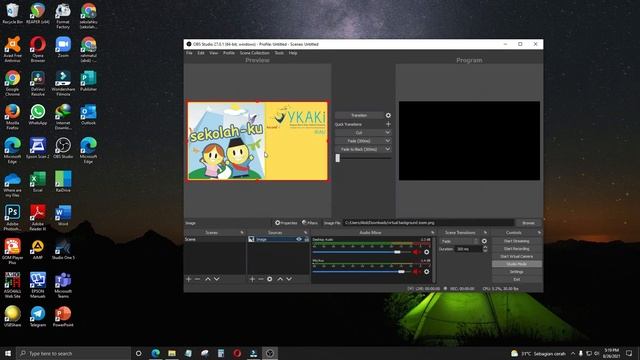
Task: Click OBS Studio icon on the taskbar
Action: click(x=269, y=353)
